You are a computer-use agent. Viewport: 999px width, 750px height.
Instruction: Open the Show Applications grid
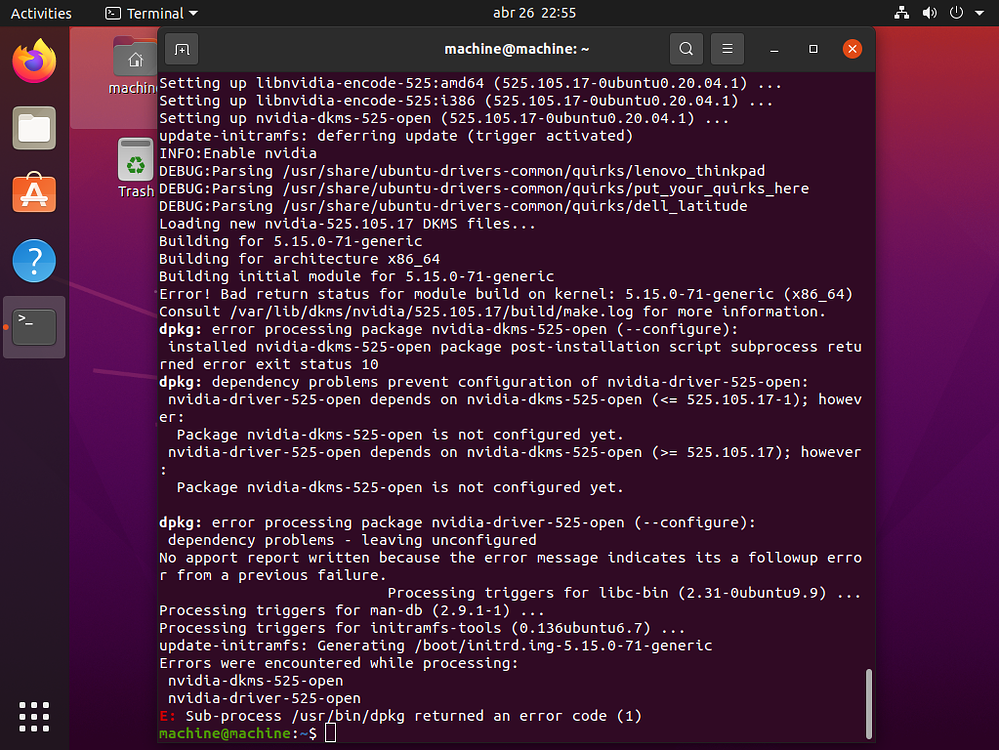[33, 716]
